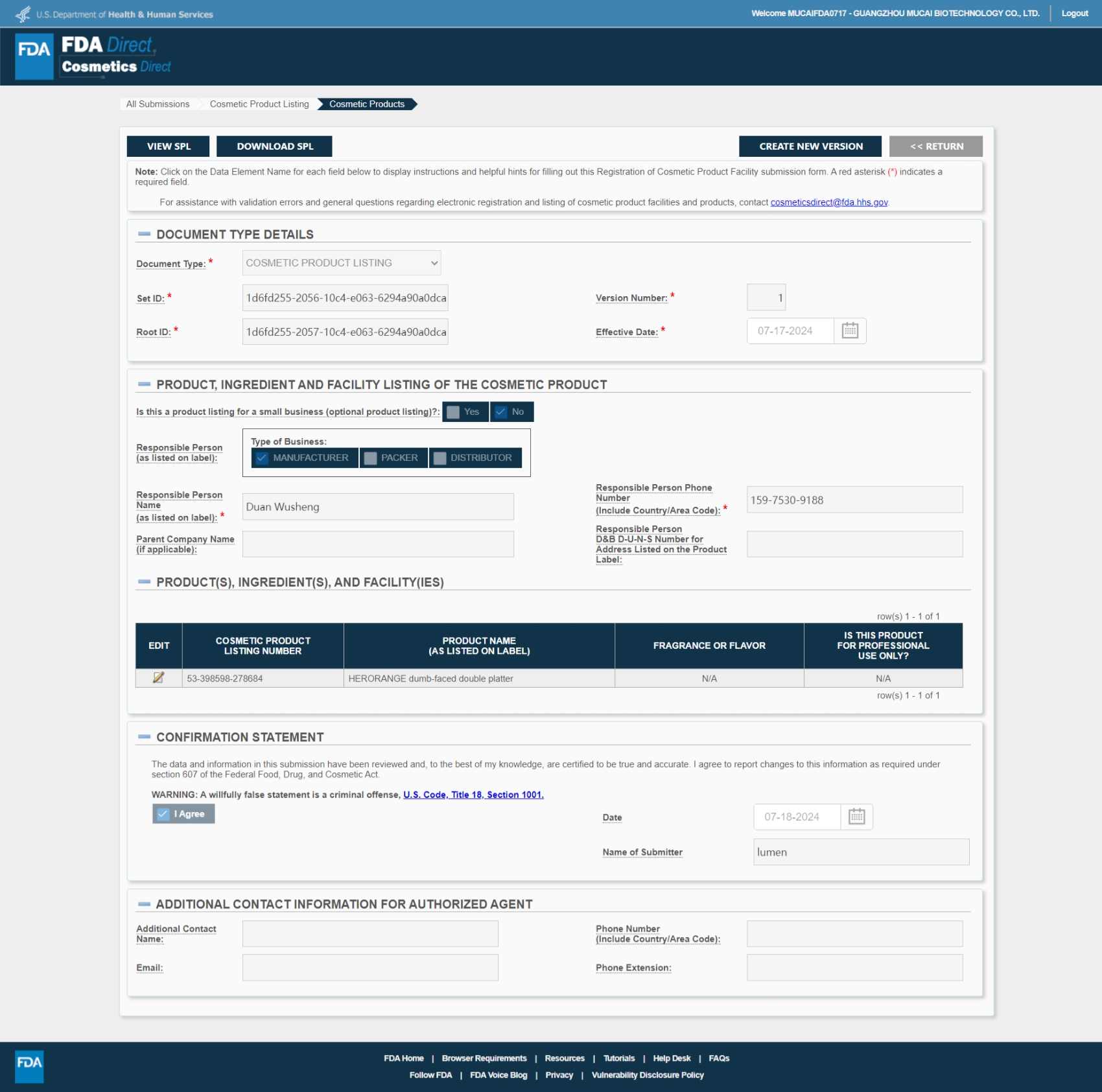
Task: Go to All Submissions breadcrumb
Action: point(158,104)
